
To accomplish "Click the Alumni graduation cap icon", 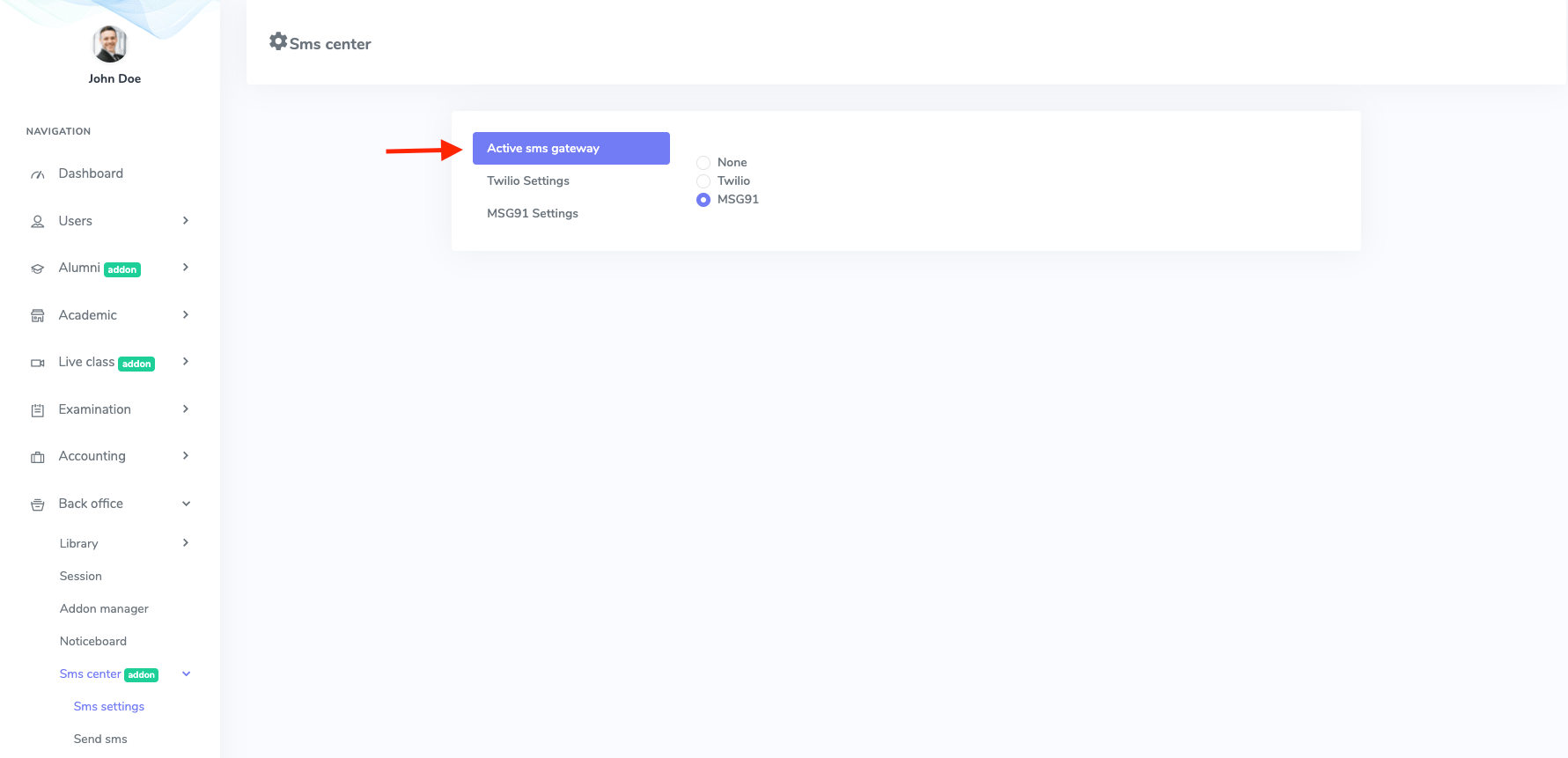I will click(37, 269).
